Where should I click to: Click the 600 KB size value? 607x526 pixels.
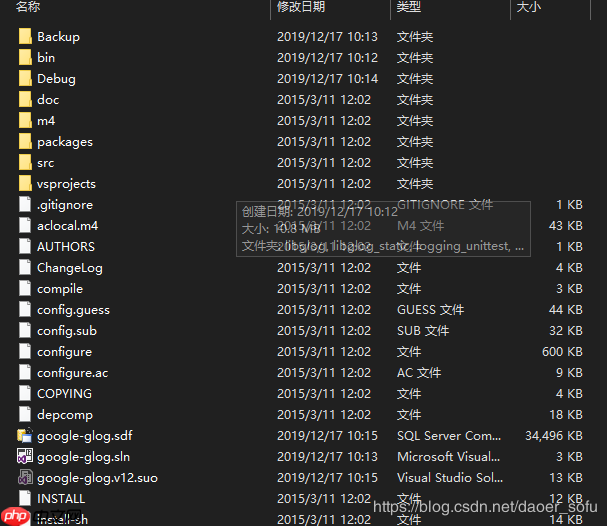tap(562, 351)
